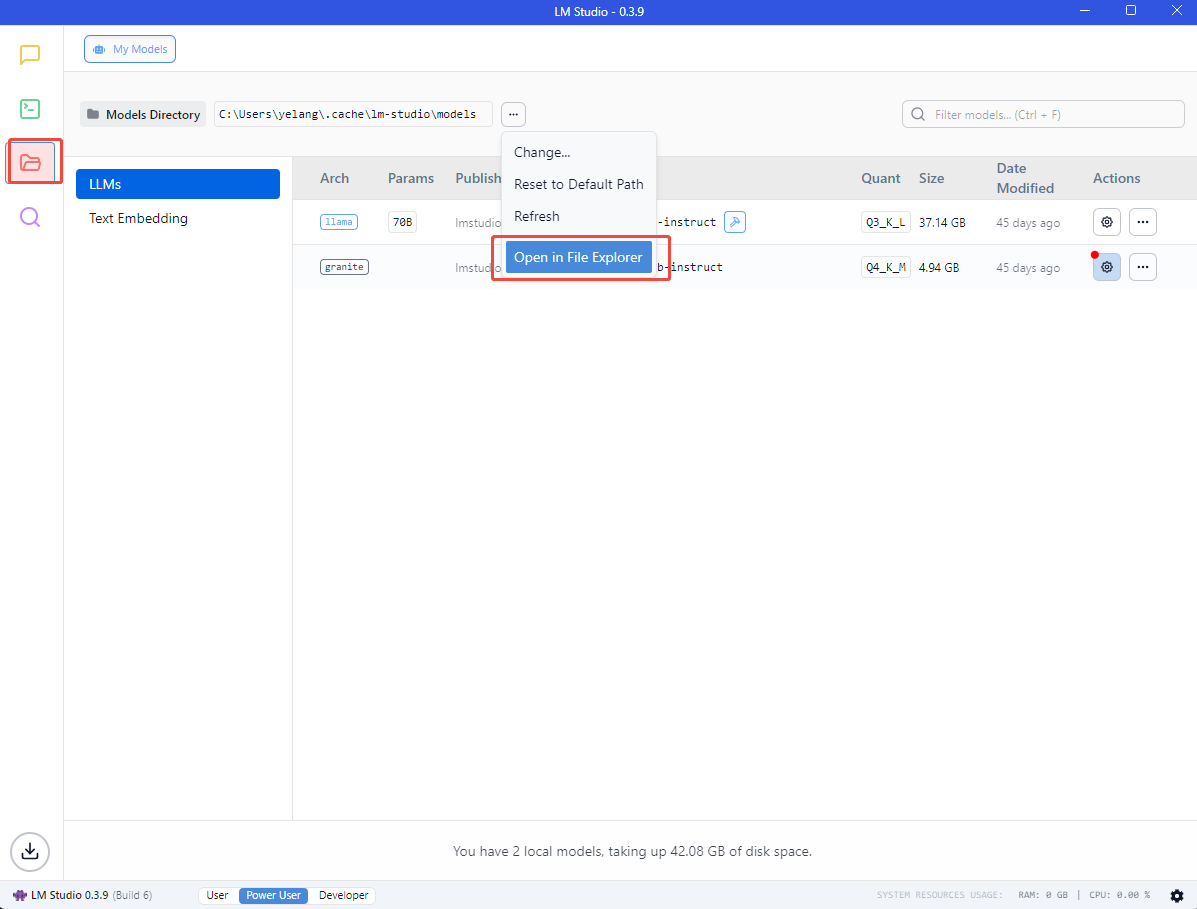Click the My Models button
The width and height of the screenshot is (1197, 909).
(x=130, y=49)
